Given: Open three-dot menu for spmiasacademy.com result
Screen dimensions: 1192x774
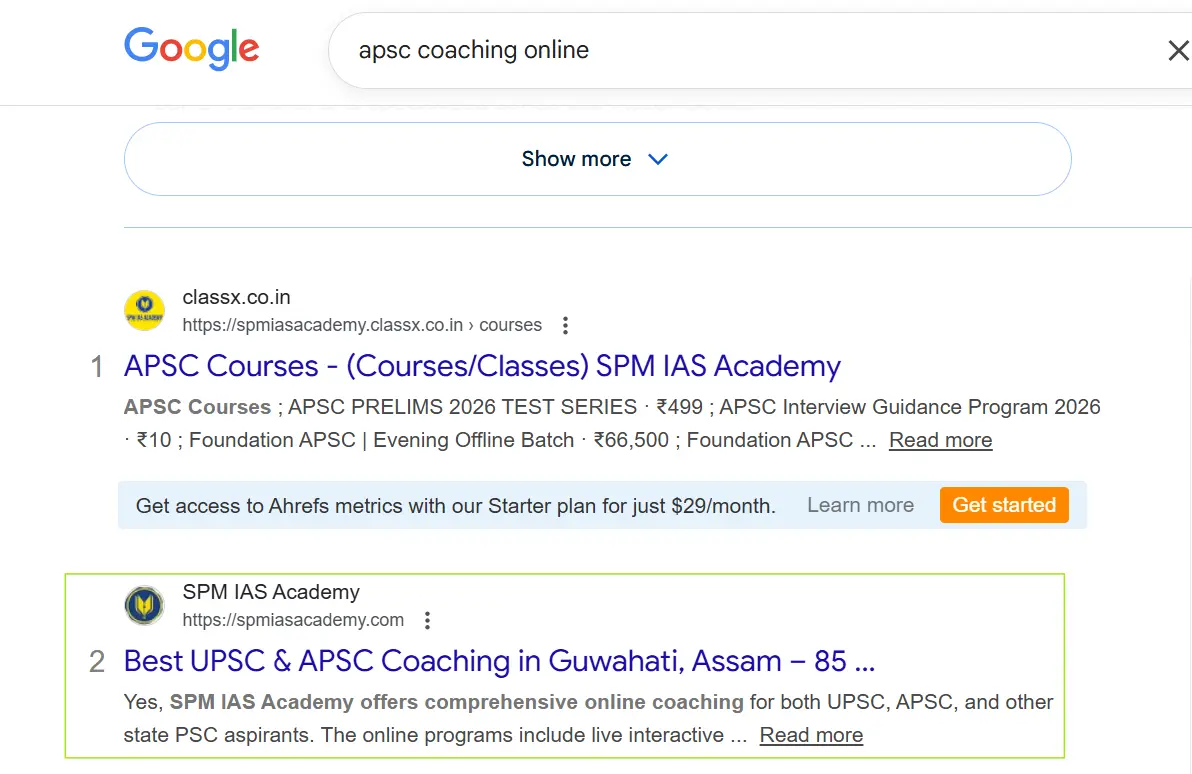Looking at the screenshot, I should 428,620.
